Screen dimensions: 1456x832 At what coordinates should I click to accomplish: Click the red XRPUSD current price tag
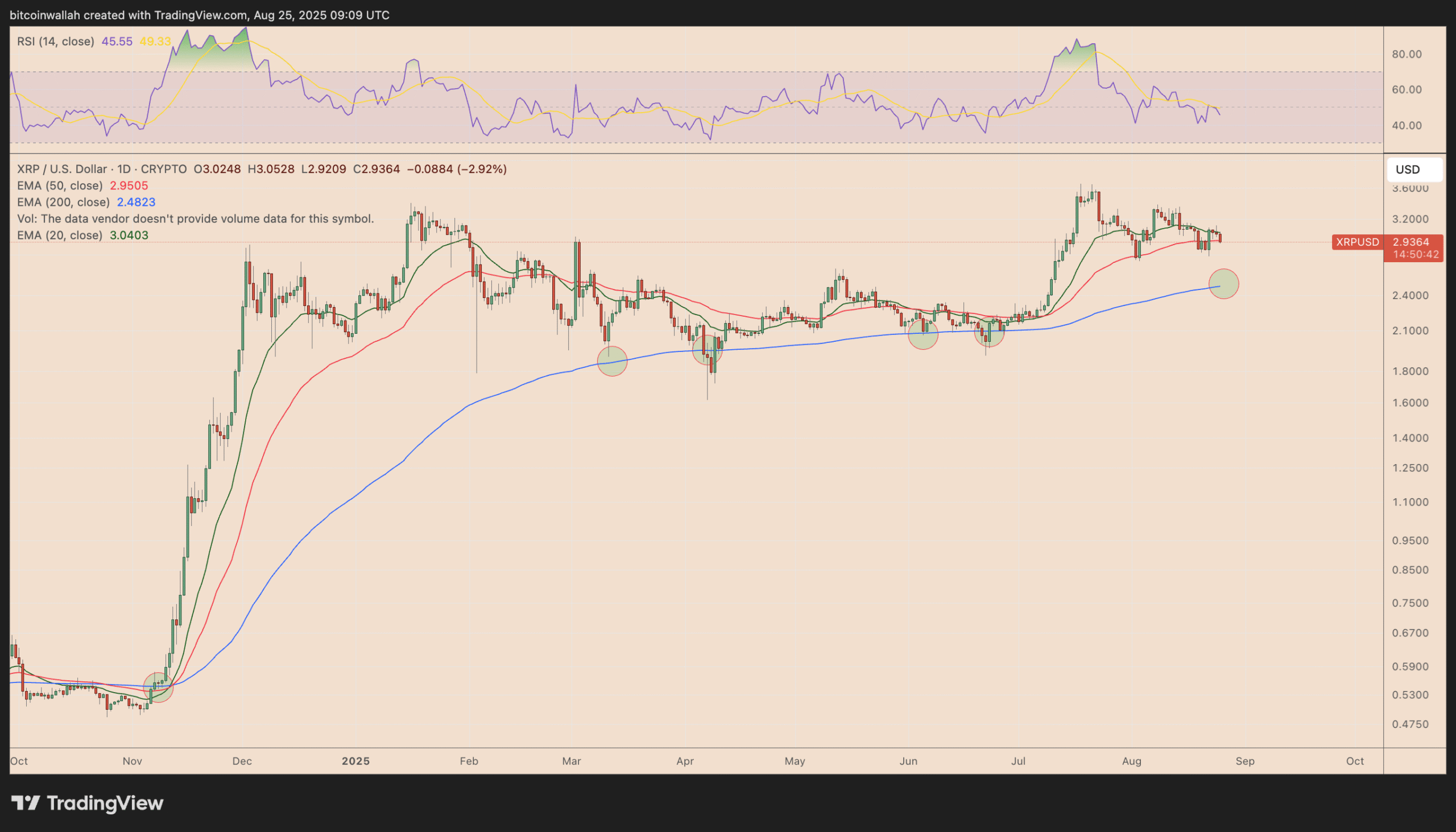(1359, 242)
